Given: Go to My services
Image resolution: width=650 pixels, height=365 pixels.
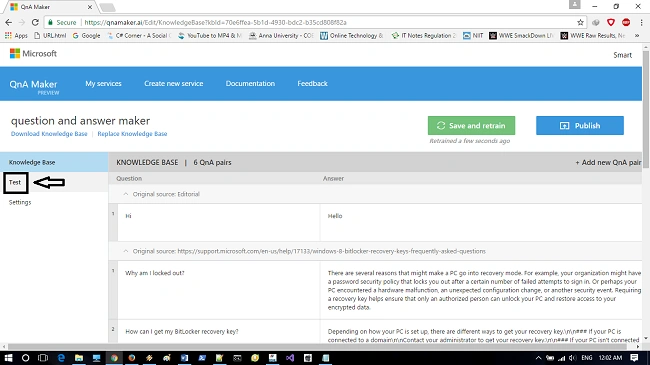Looking at the screenshot, I should pyautogui.click(x=103, y=84).
